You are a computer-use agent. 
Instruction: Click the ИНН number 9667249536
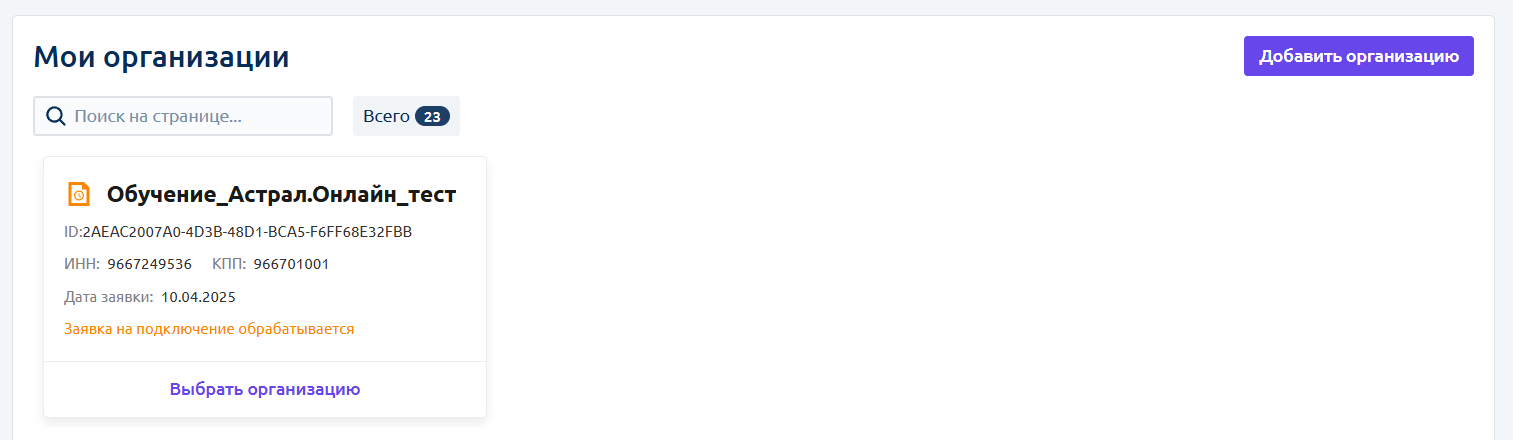point(150,264)
